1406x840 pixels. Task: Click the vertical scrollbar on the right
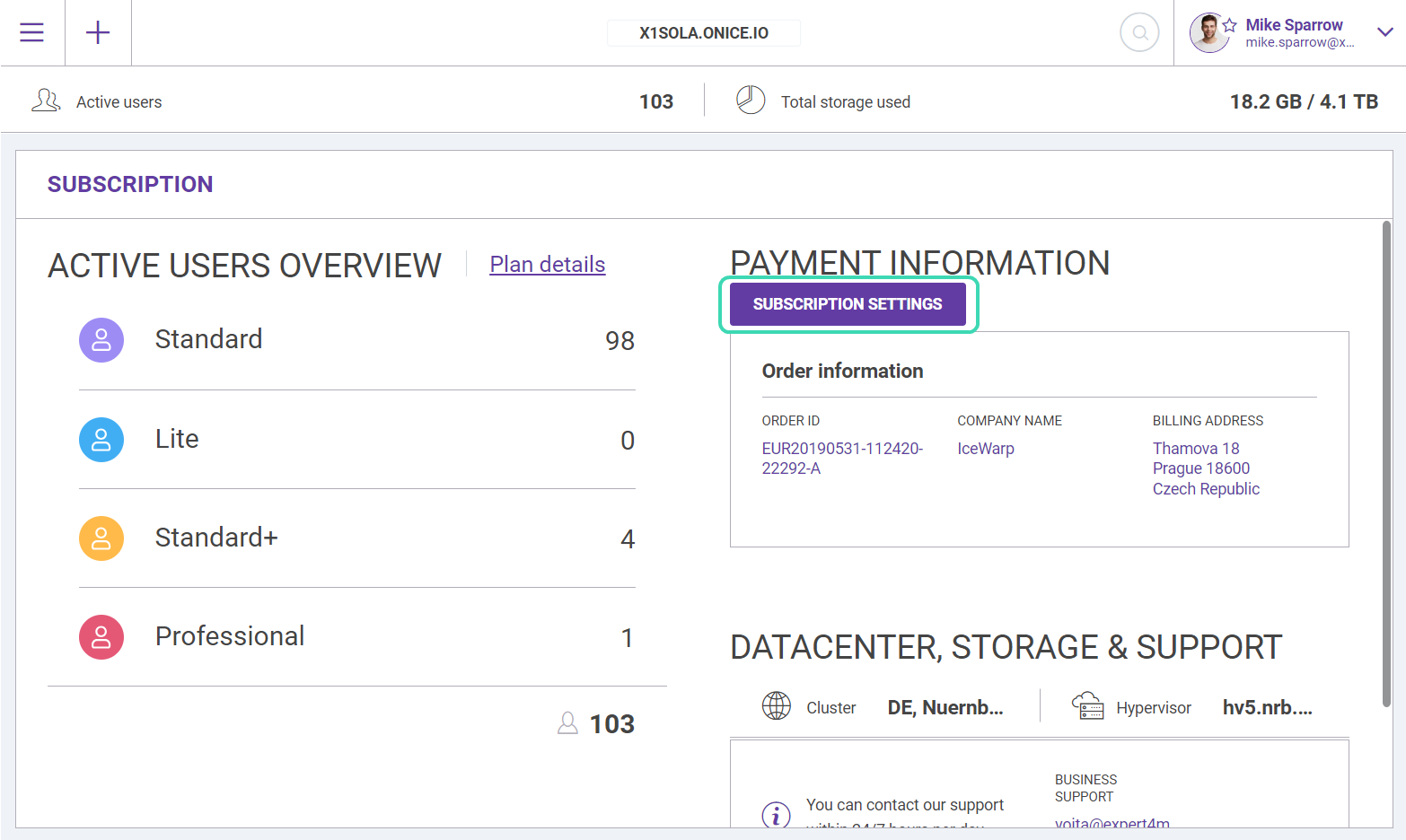tap(1386, 463)
